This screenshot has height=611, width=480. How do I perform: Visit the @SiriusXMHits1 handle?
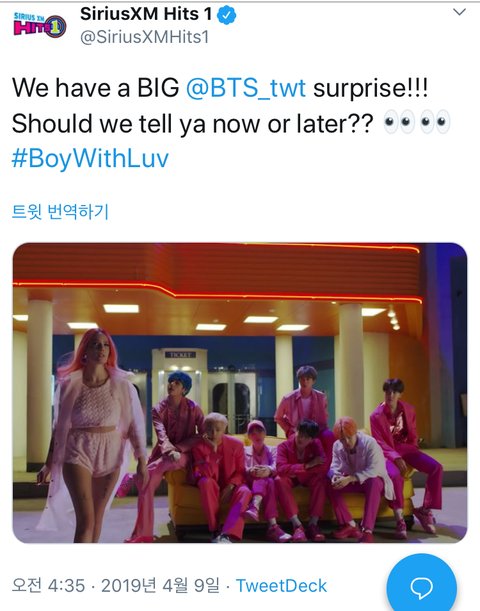coord(145,37)
